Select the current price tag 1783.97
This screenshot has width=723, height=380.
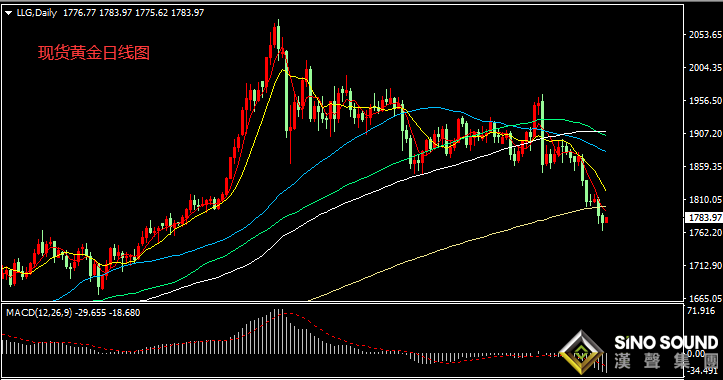point(704,217)
